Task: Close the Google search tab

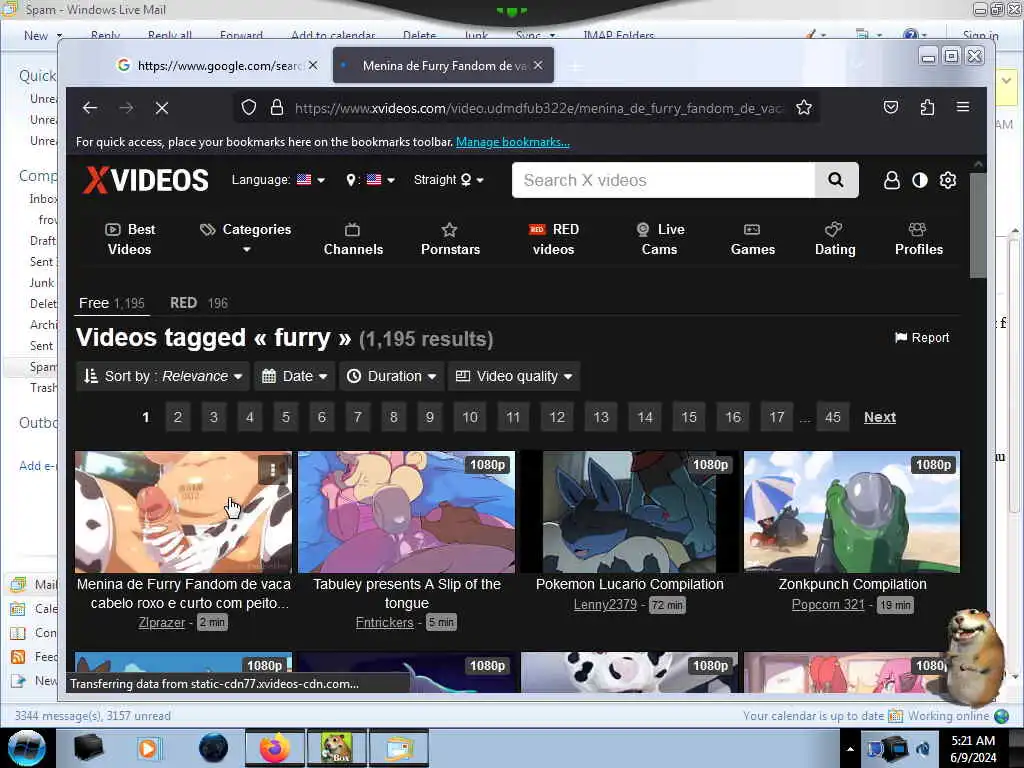Action: coord(313,65)
